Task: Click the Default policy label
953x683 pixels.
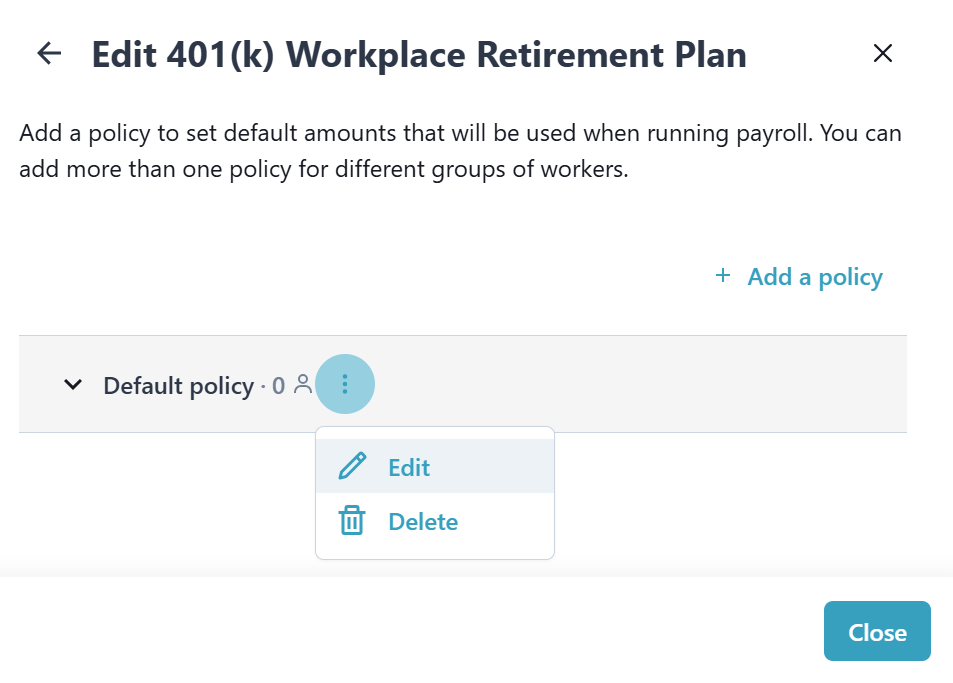Action: (178, 386)
